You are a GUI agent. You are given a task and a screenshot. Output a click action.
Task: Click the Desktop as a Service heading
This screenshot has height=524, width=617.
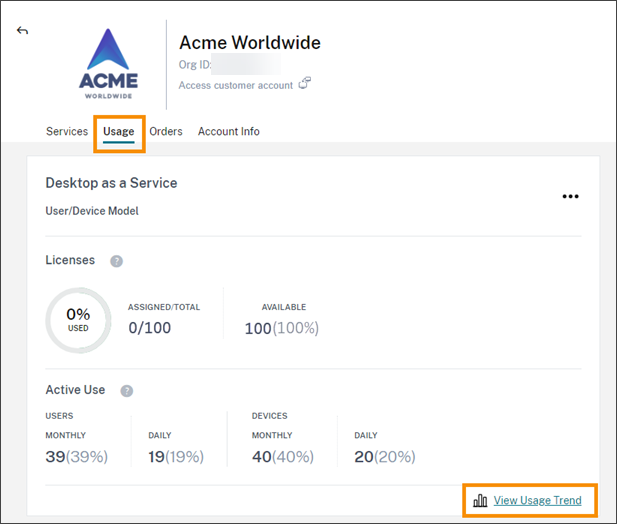tap(111, 184)
